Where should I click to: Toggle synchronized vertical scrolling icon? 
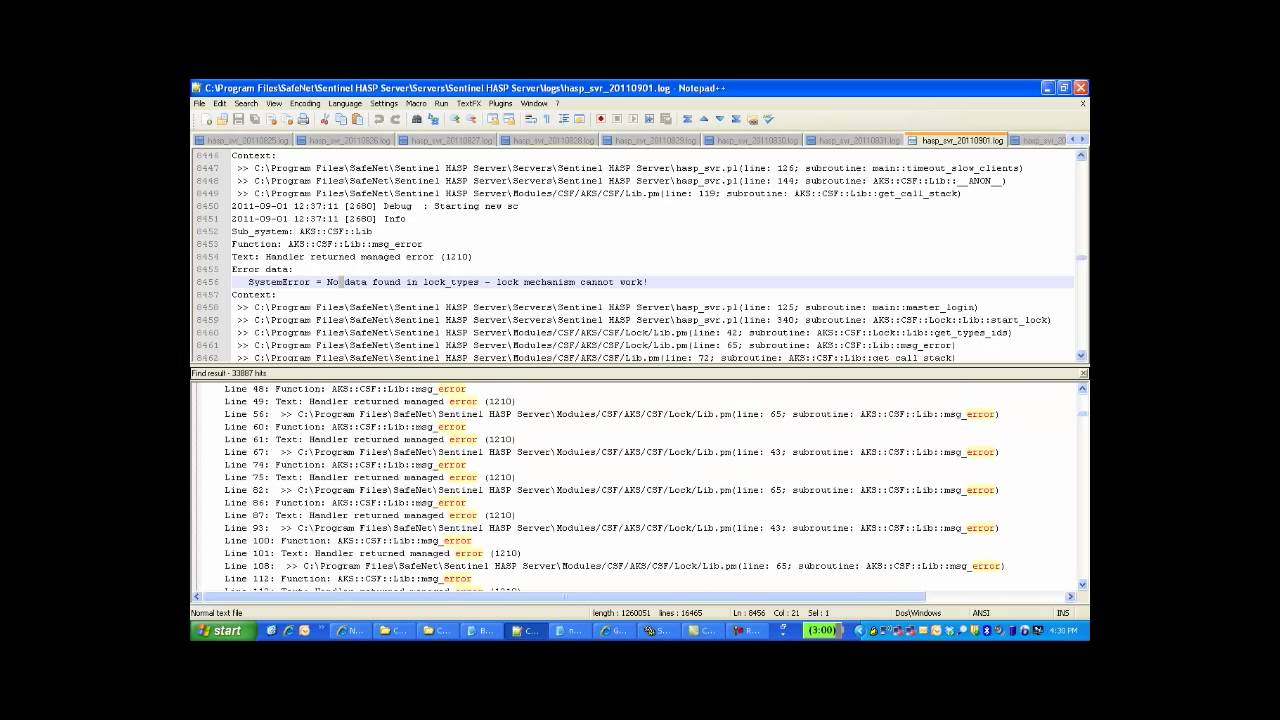pyautogui.click(x=493, y=119)
